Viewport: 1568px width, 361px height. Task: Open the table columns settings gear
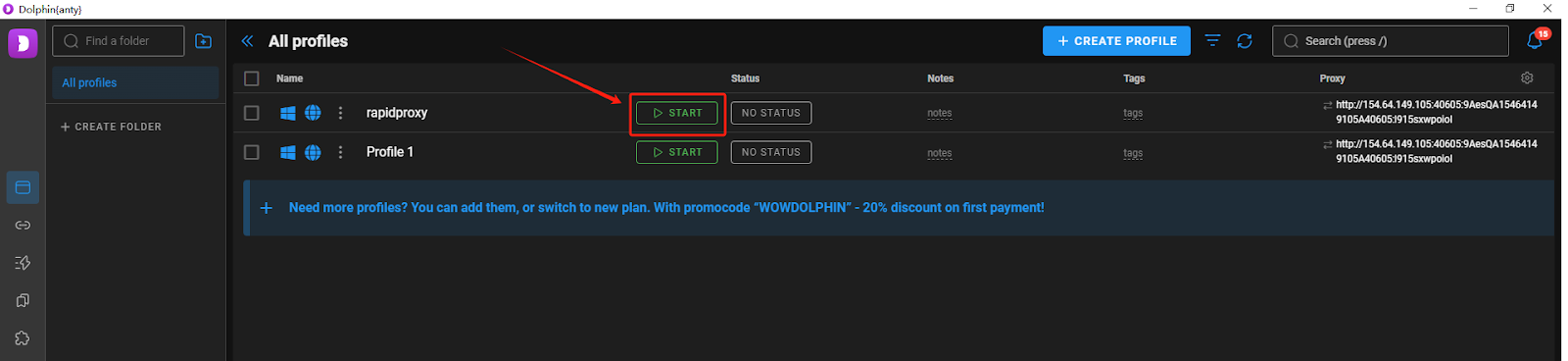[1527, 77]
